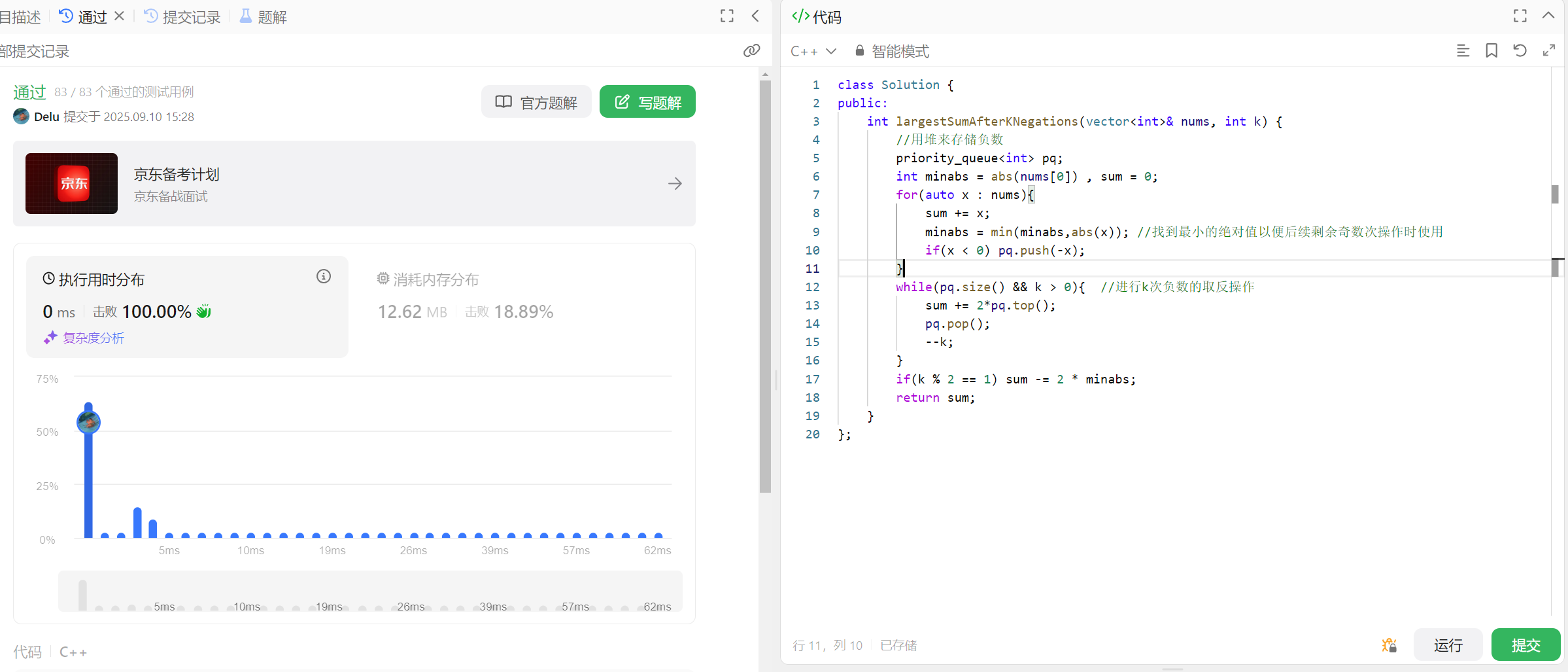Image resolution: width=1568 pixels, height=672 pixels.
Task: Expand left panel to fullscreen
Action: pos(727,16)
